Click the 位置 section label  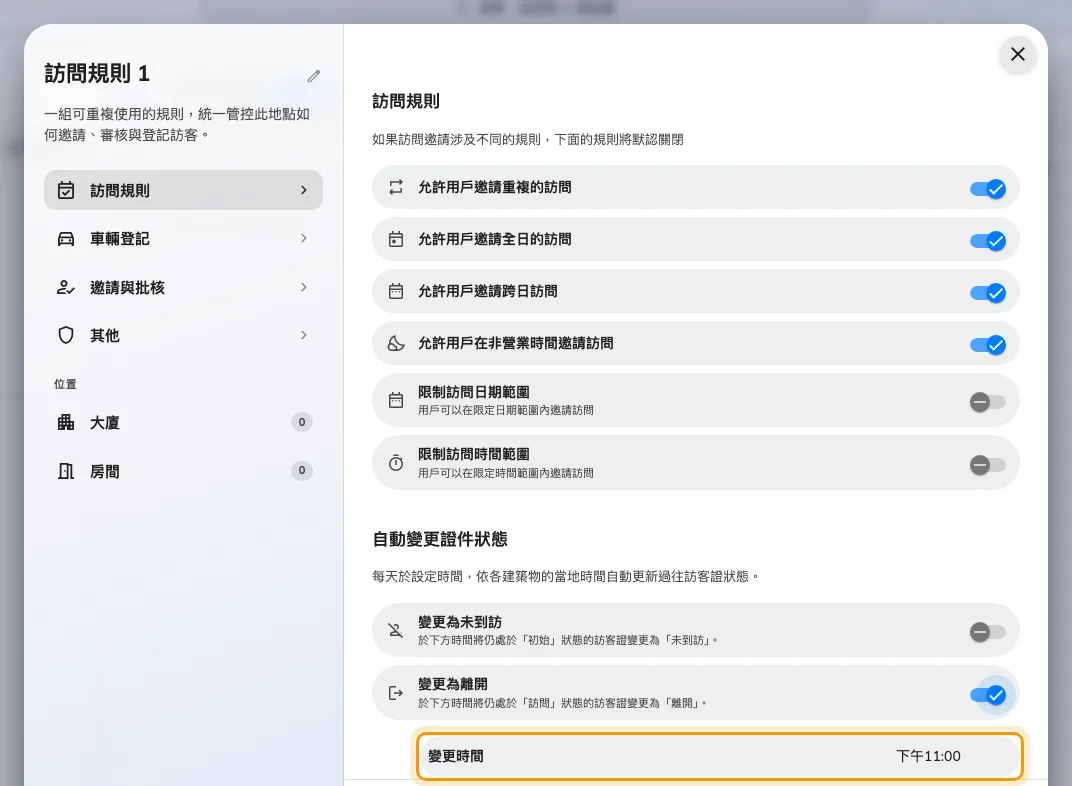coord(65,384)
